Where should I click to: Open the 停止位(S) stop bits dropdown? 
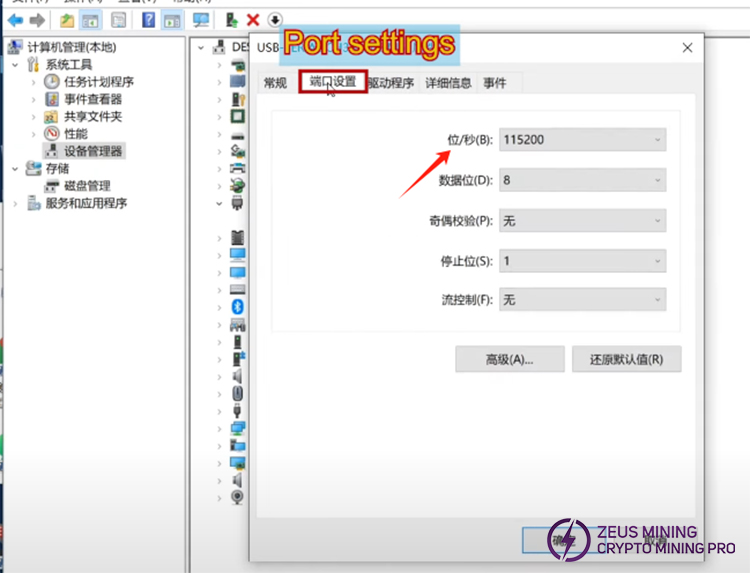tap(582, 260)
